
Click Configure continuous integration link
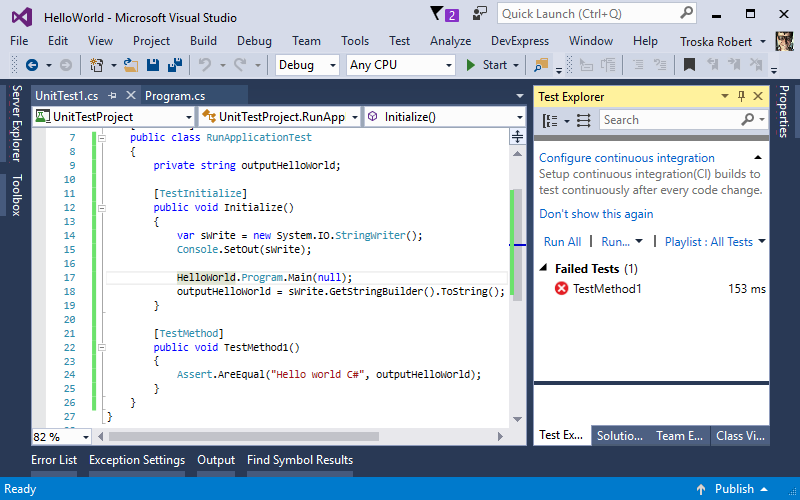(x=627, y=158)
